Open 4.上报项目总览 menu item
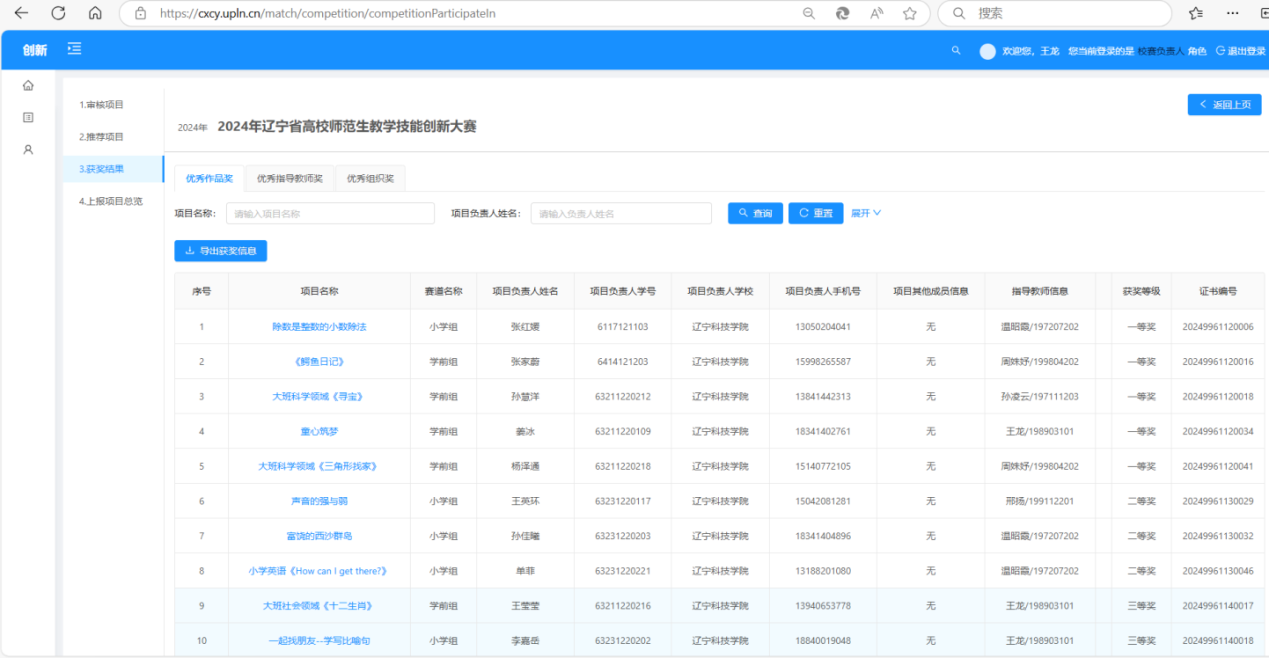The height and width of the screenshot is (658, 1269). tap(111, 201)
